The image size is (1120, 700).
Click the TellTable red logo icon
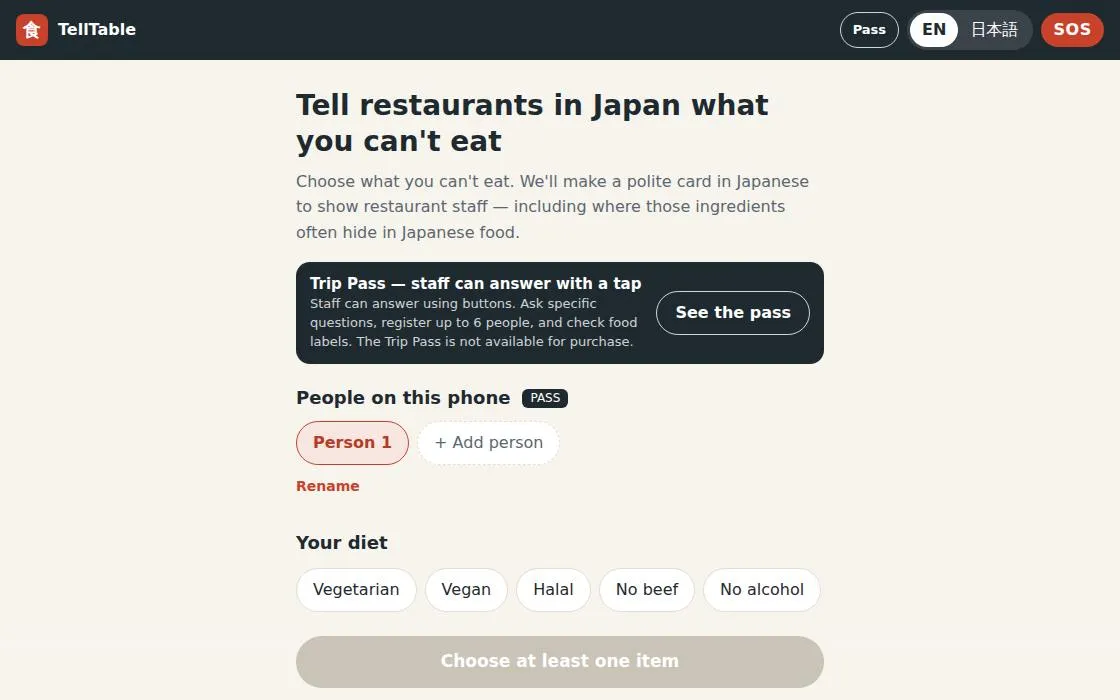pos(31,30)
